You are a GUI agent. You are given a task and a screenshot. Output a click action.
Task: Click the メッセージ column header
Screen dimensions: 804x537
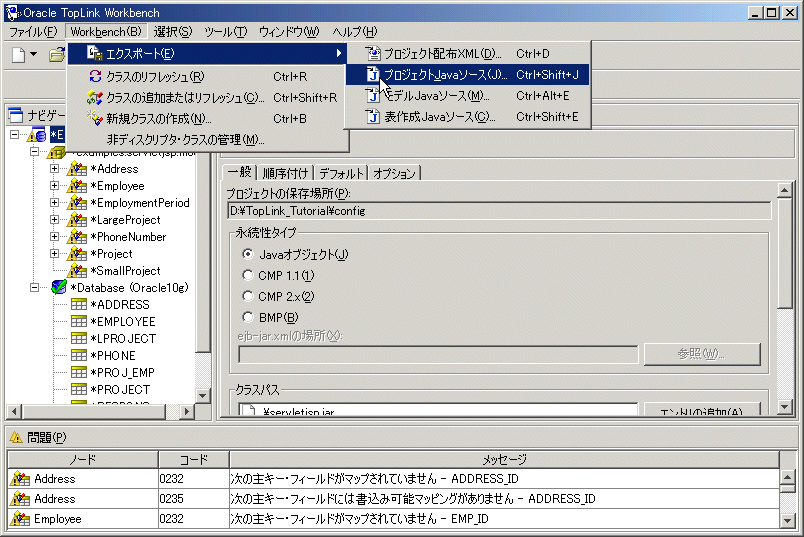click(x=505, y=460)
